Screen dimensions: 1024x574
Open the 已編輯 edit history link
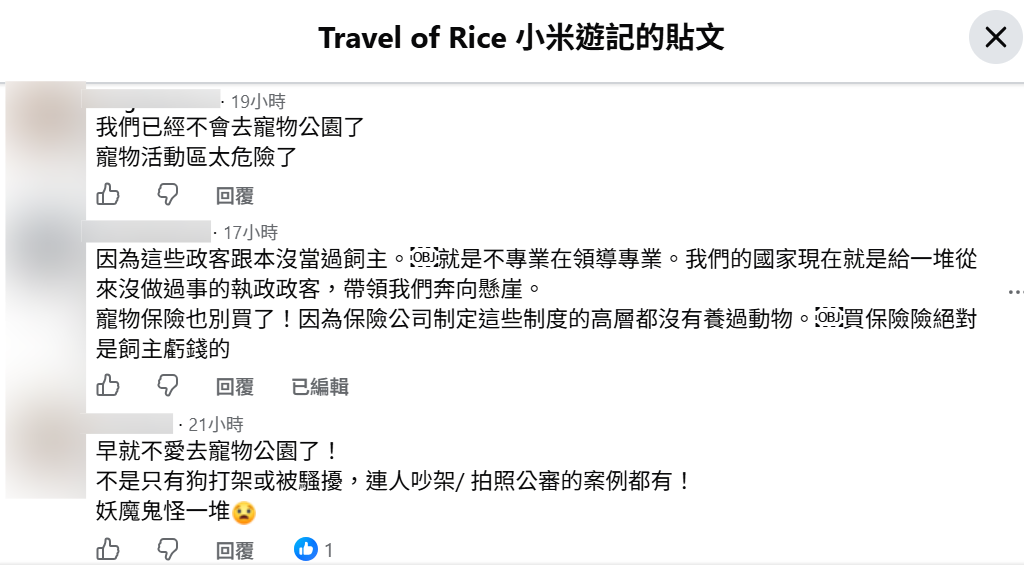click(x=320, y=387)
